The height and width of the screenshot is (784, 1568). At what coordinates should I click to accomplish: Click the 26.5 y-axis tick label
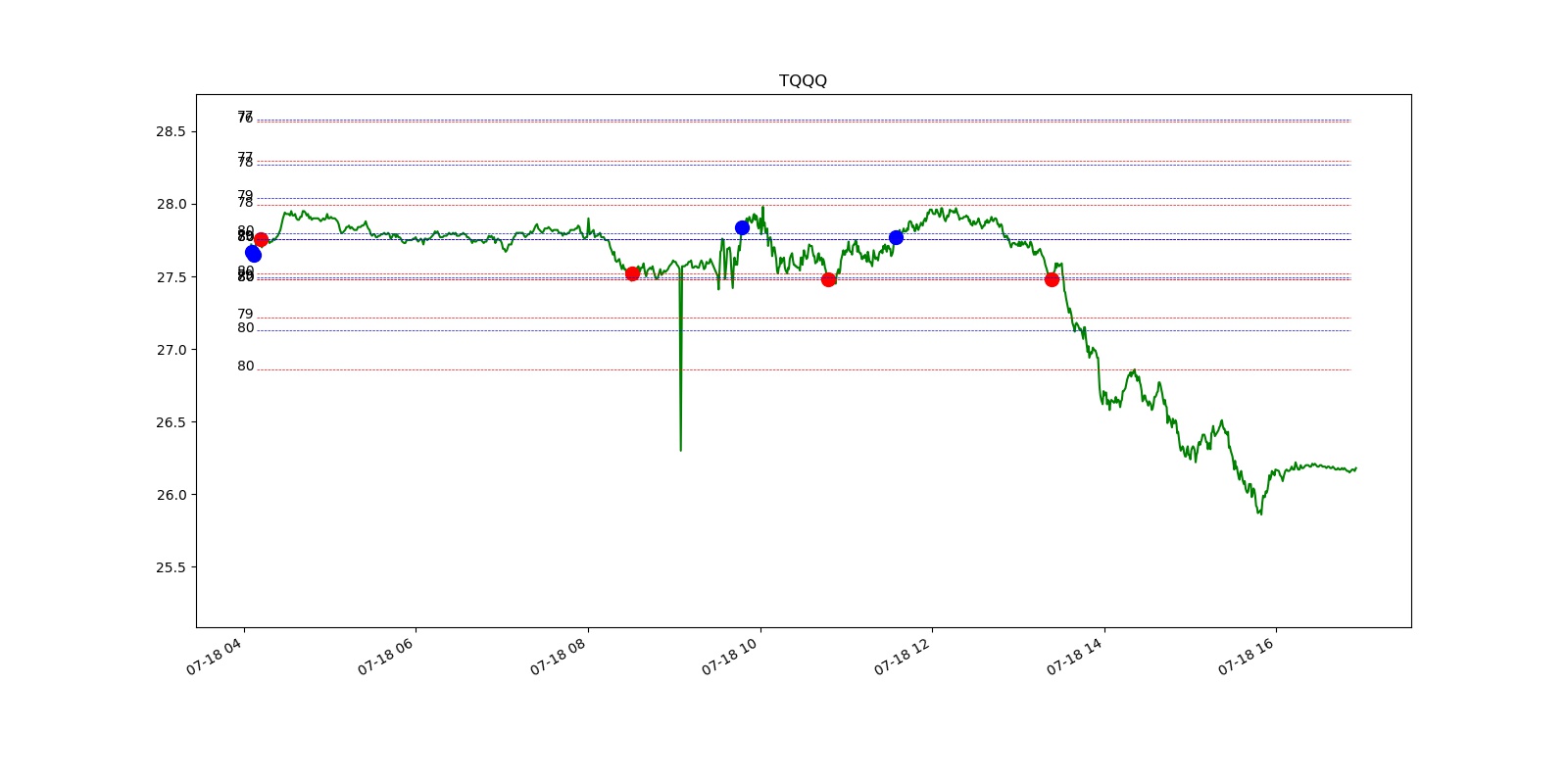tap(171, 422)
